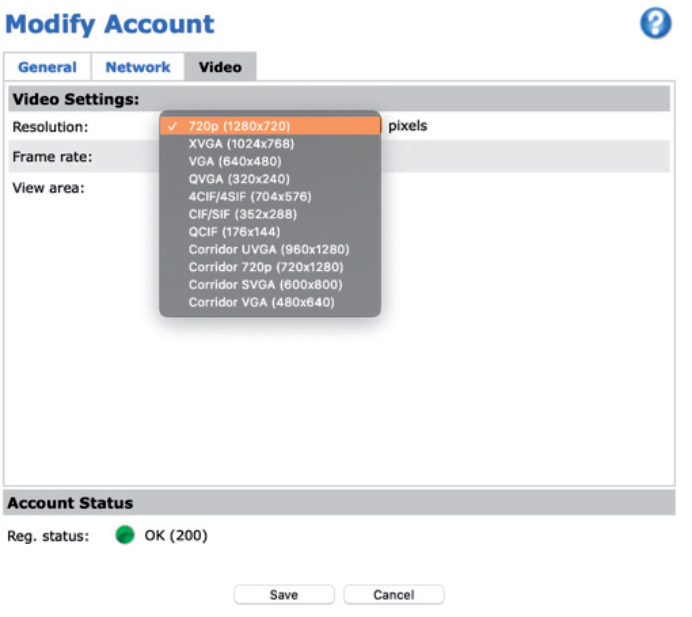Click the Save button
This screenshot has width=692, height=617.
pos(284,595)
